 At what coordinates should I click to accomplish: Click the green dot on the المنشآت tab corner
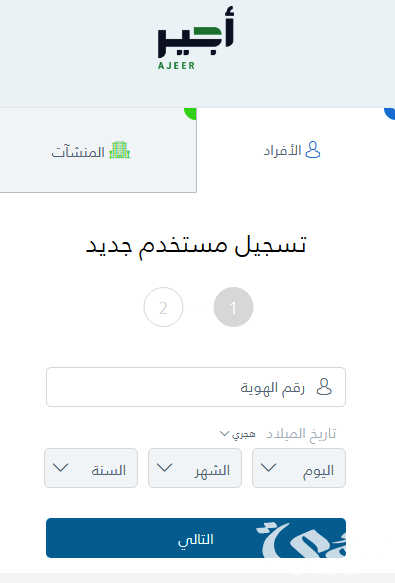coord(191,113)
